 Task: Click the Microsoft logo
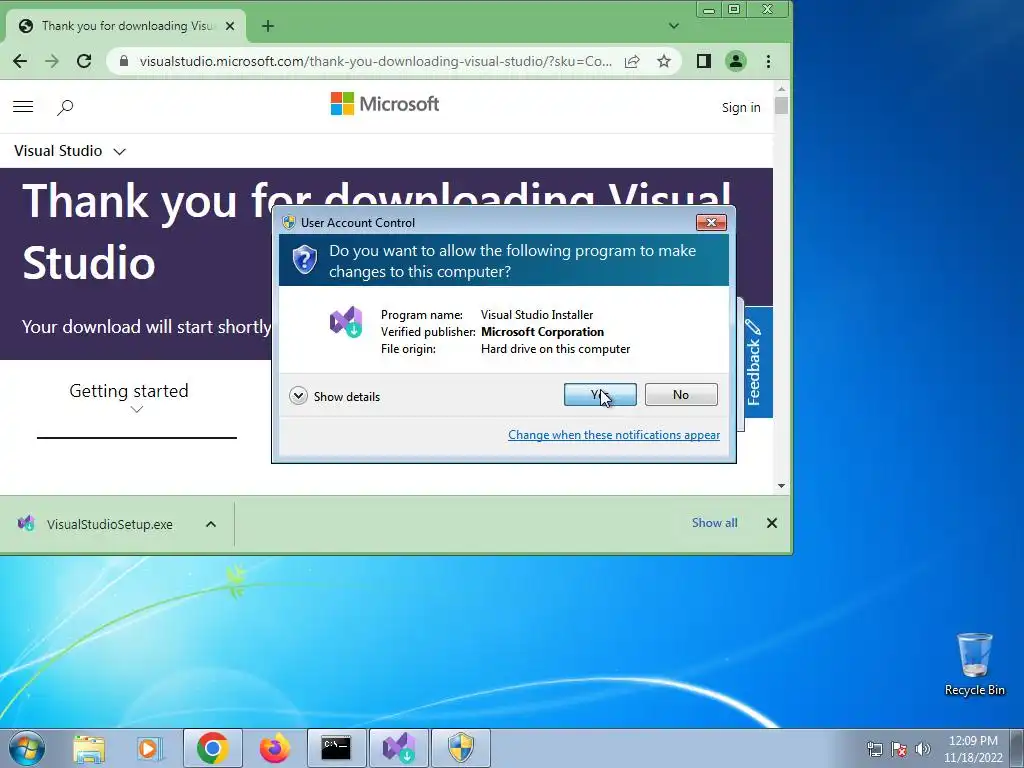pos(385,104)
